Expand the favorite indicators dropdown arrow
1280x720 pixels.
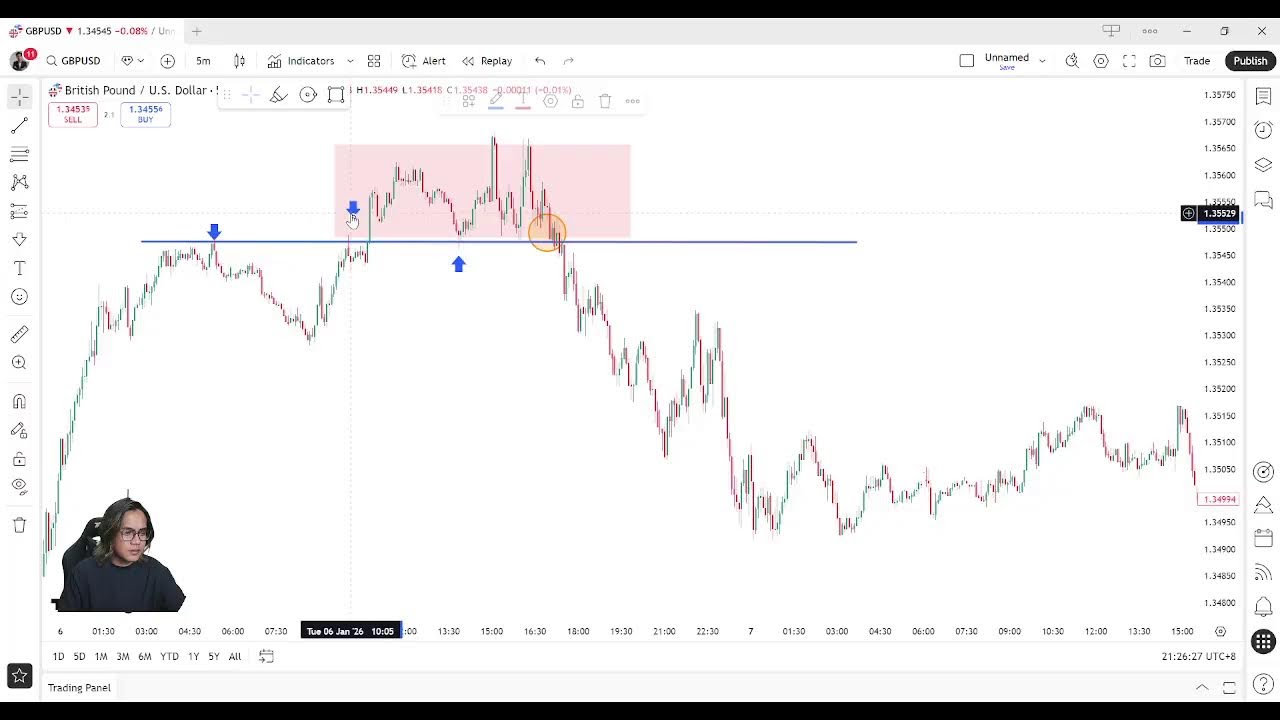[350, 61]
